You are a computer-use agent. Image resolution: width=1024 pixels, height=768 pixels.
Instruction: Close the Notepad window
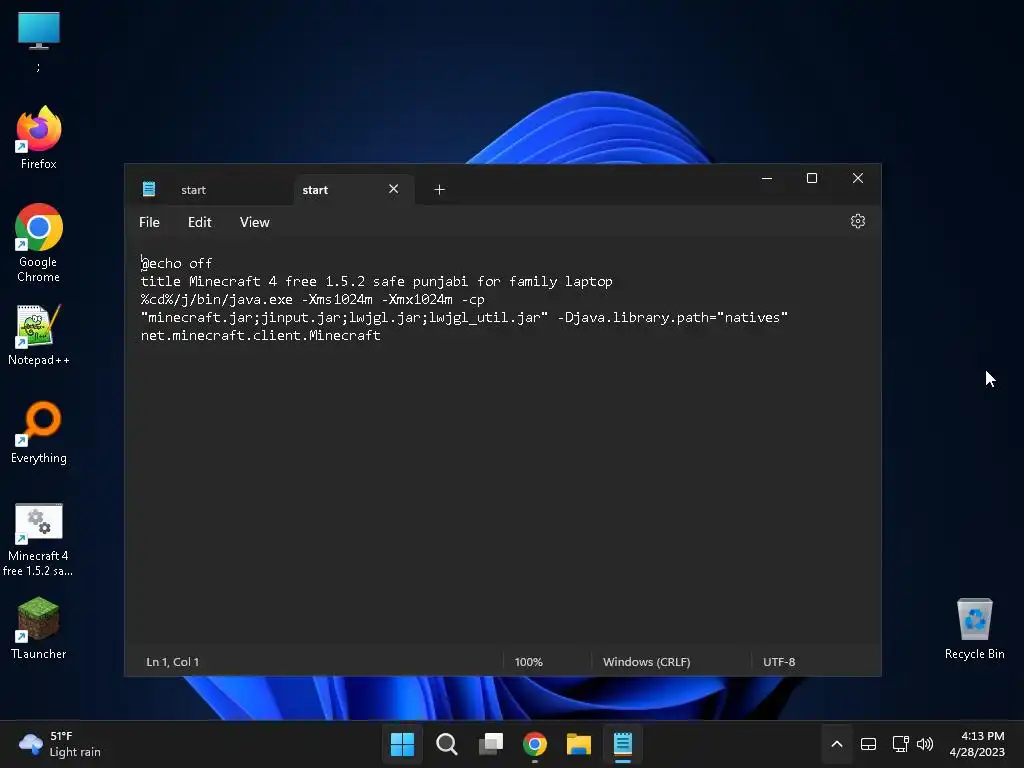click(x=857, y=178)
